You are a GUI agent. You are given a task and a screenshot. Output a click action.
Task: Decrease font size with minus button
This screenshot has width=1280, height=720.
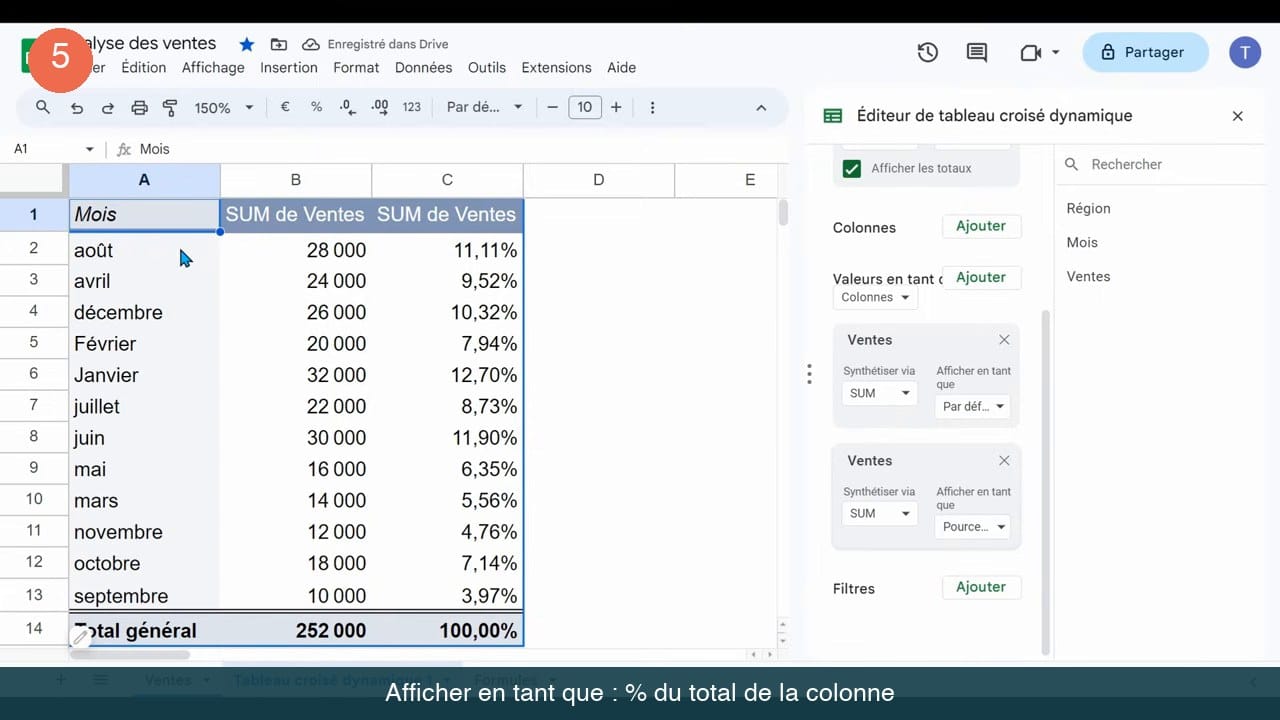click(552, 107)
